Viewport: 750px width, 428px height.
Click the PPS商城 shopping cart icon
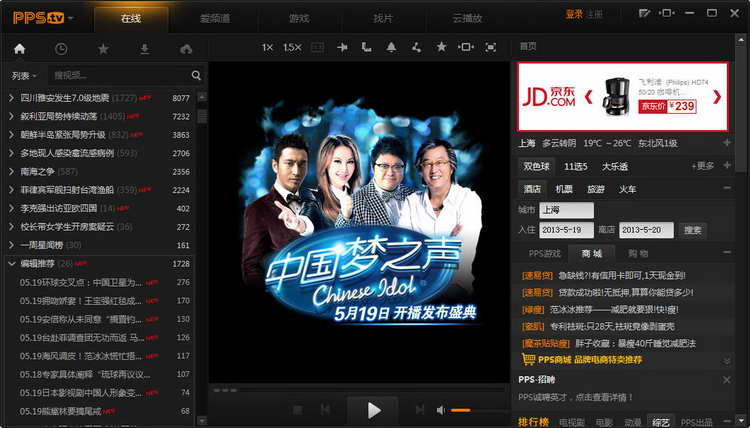(528, 359)
